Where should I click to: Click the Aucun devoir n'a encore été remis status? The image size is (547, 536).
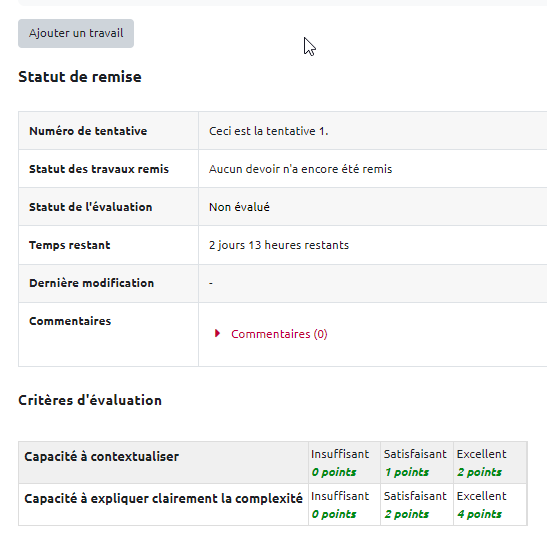pos(300,169)
